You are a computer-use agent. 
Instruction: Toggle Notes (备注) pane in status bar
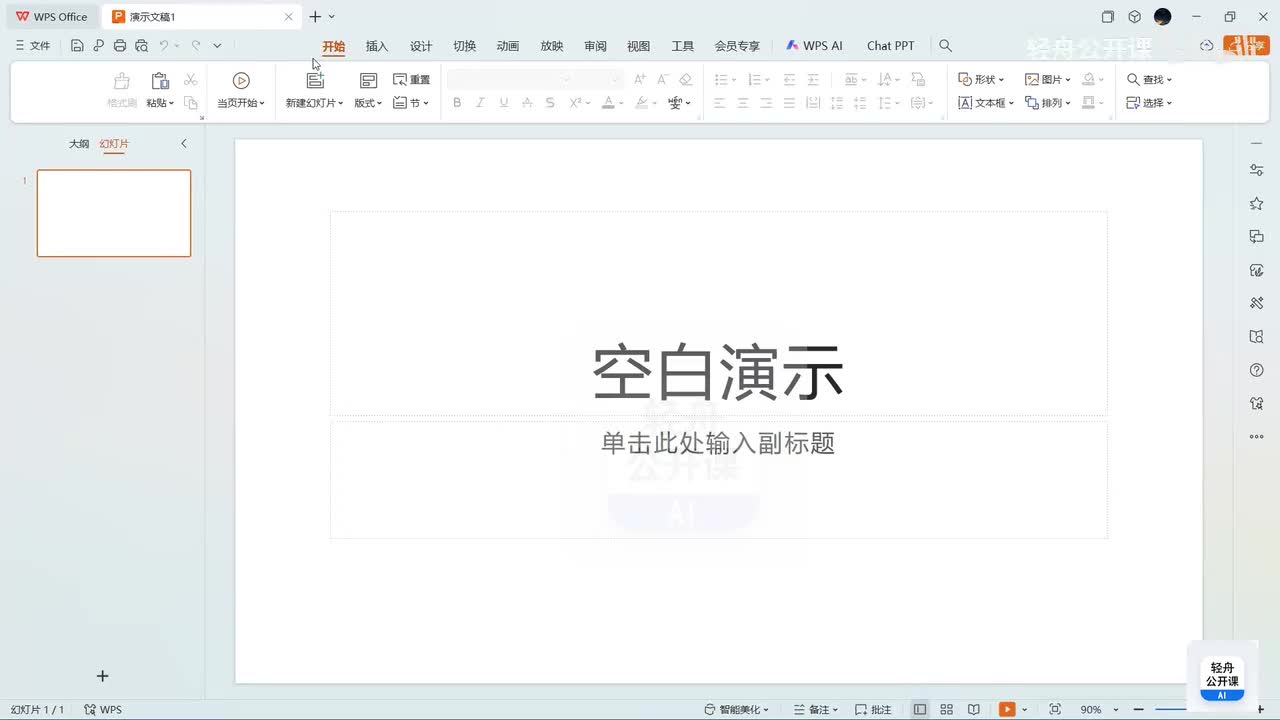[816, 709]
